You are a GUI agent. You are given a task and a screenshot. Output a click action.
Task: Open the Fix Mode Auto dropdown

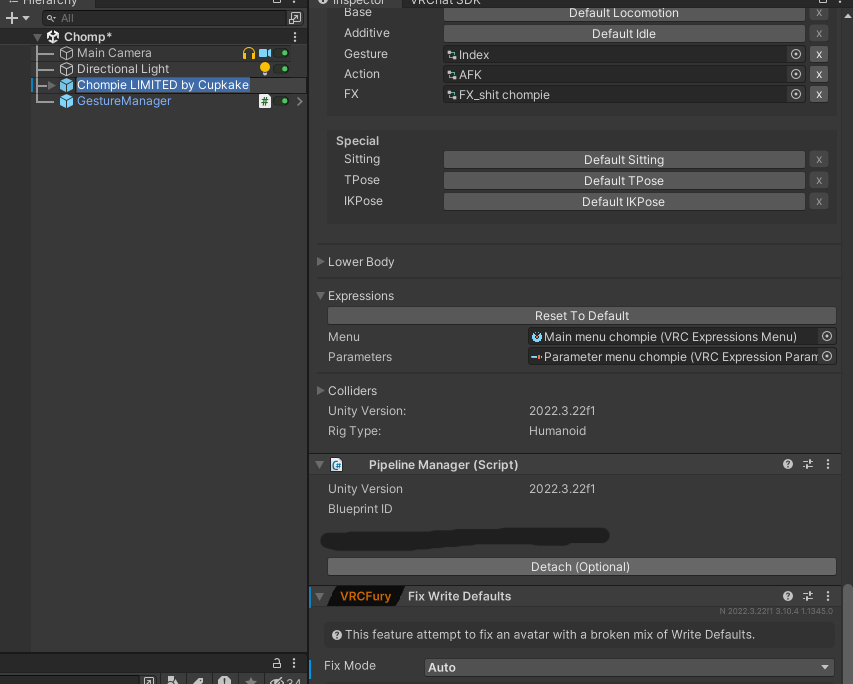click(x=629, y=667)
